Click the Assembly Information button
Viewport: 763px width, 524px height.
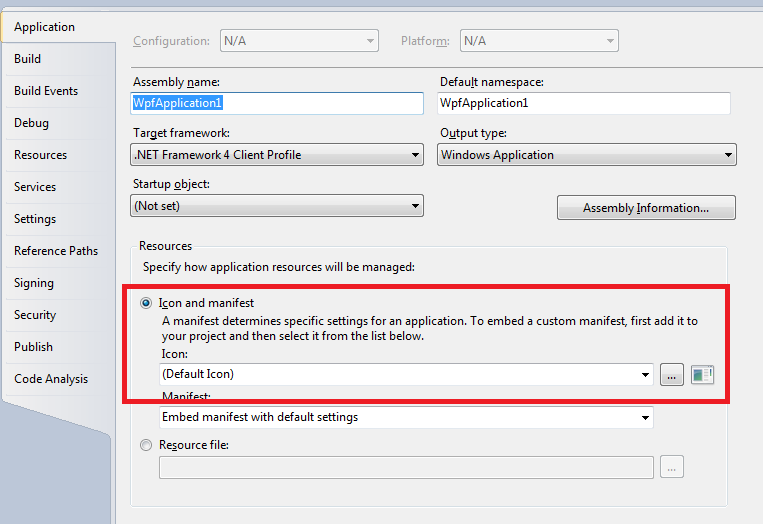pos(646,208)
